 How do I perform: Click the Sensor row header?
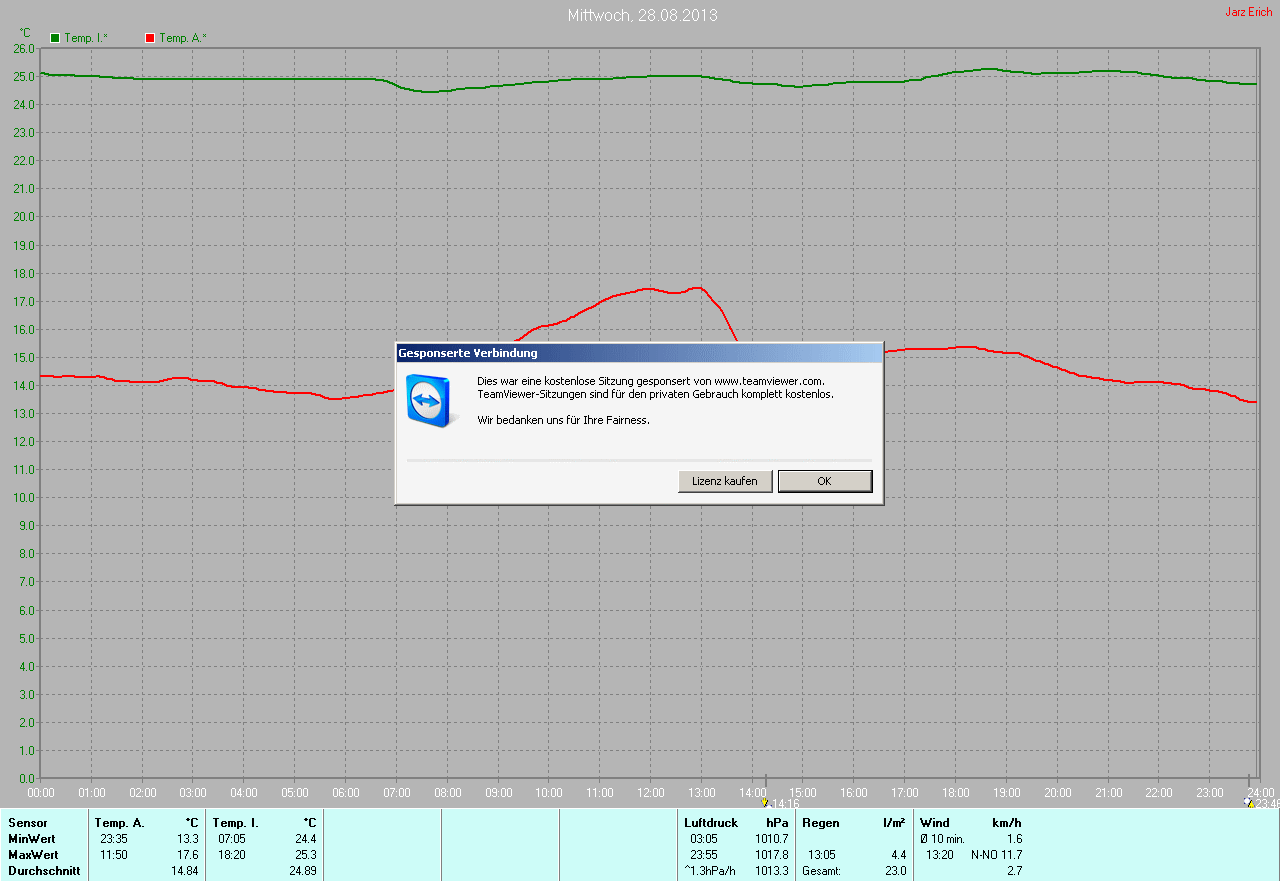point(27,823)
